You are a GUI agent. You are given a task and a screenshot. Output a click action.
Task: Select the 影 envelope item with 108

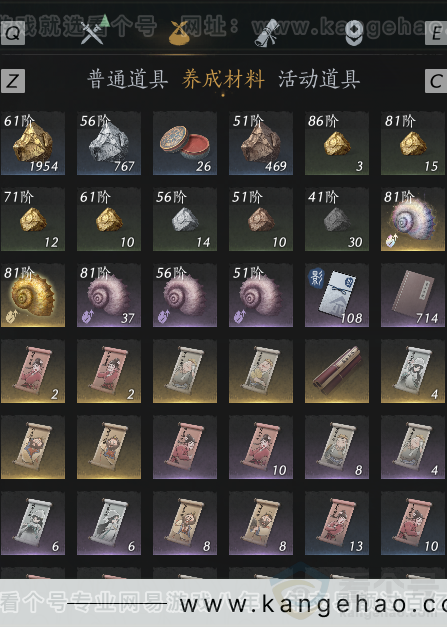pyautogui.click(x=337, y=295)
